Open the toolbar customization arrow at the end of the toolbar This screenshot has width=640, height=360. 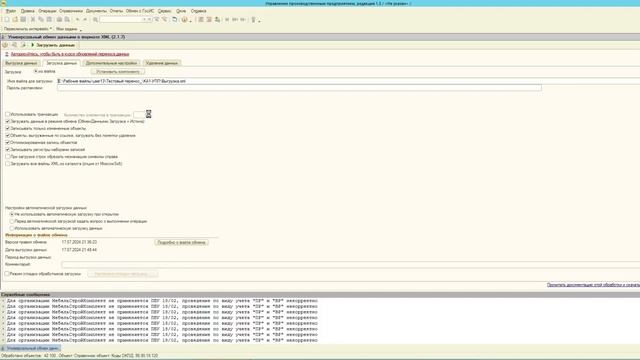click(259, 21)
